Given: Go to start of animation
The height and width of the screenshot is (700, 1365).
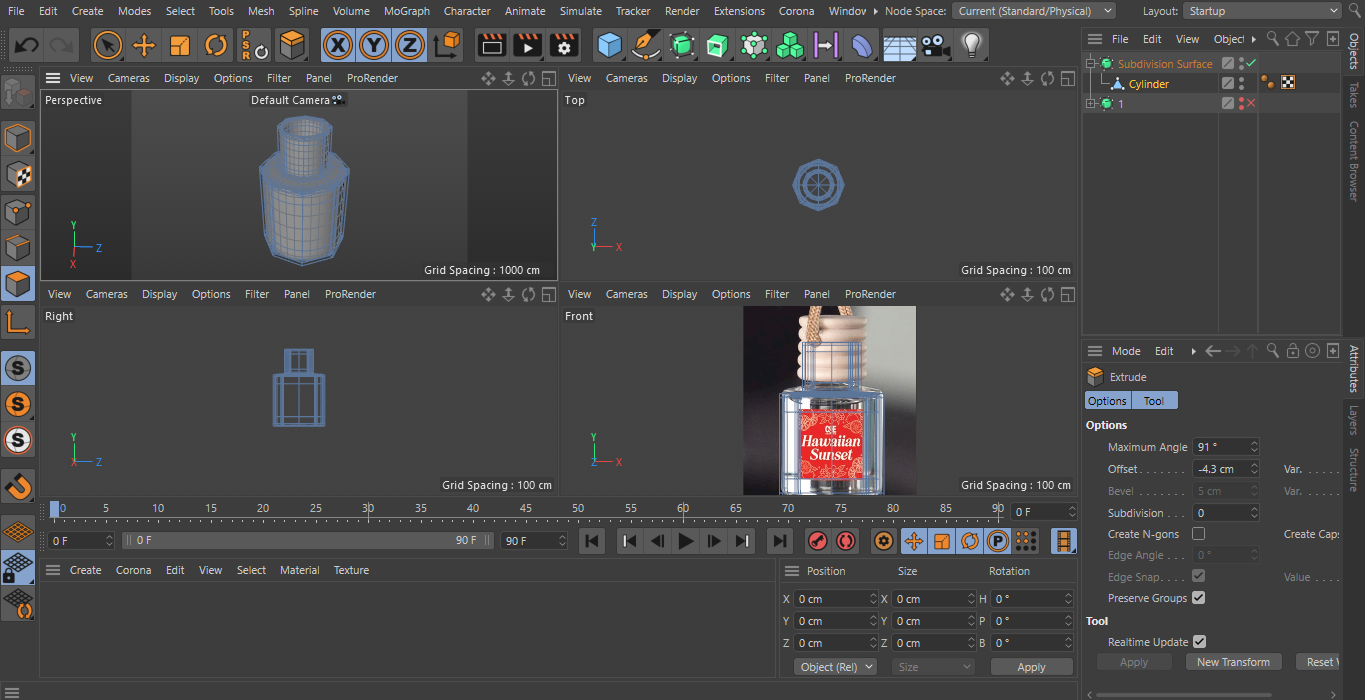Looking at the screenshot, I should point(592,541).
